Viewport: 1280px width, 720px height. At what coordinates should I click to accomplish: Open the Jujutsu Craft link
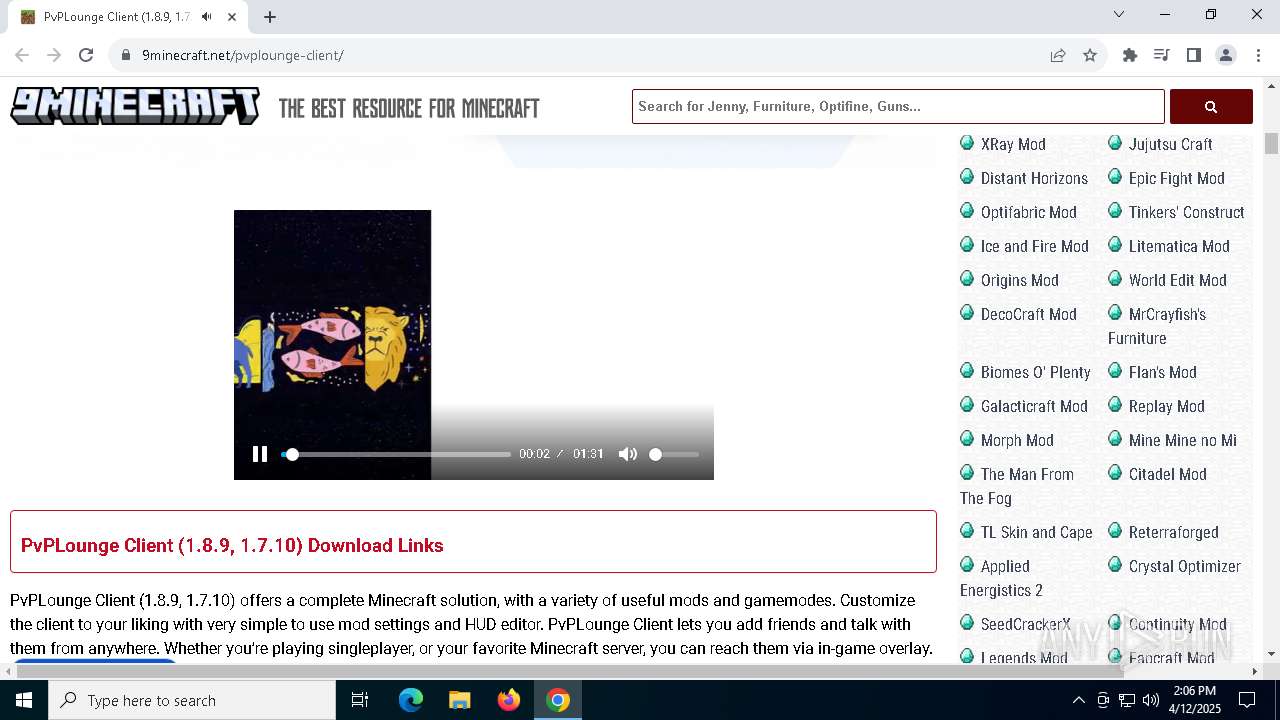(x=1170, y=144)
